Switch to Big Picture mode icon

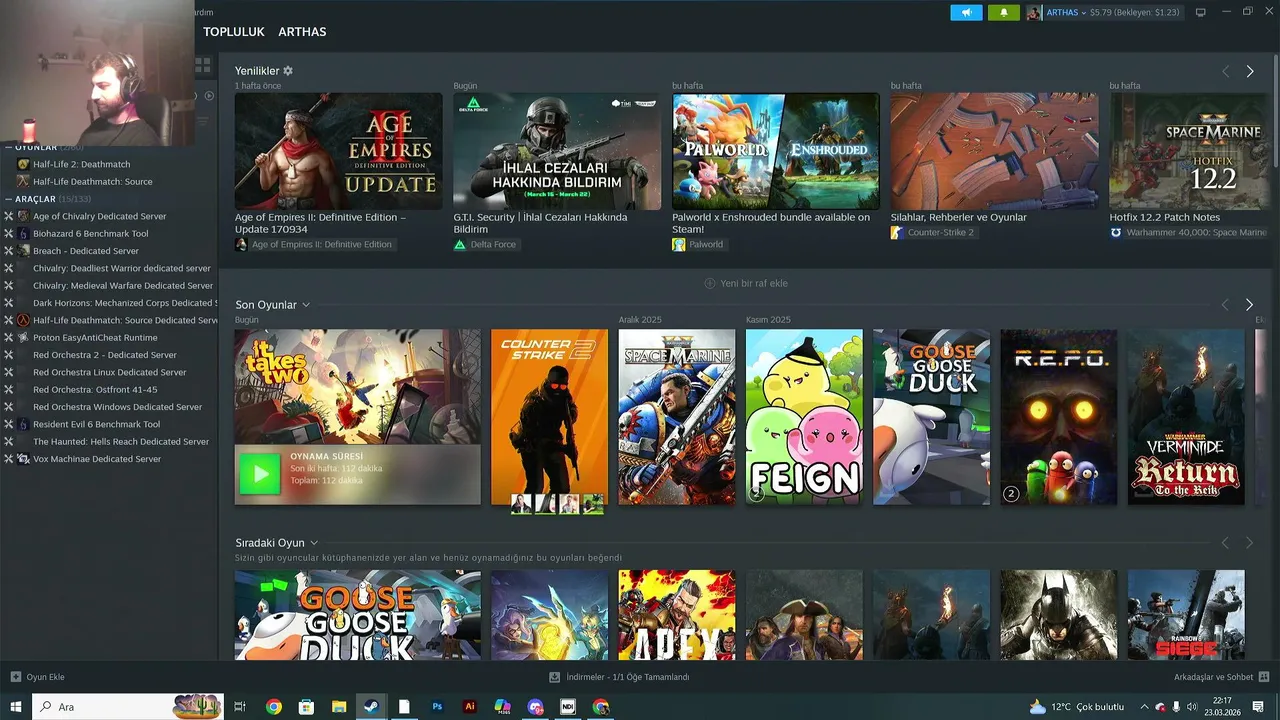[x=1201, y=13]
